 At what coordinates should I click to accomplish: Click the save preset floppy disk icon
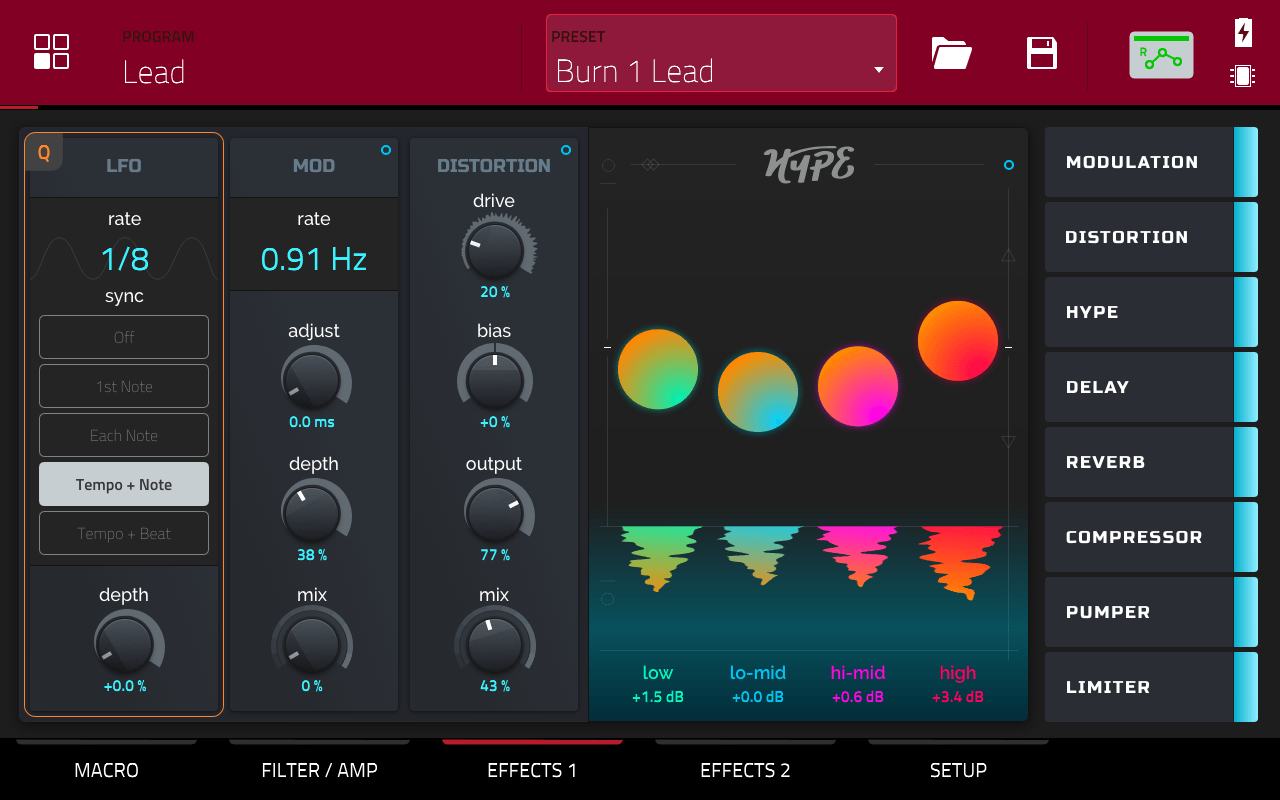(1042, 53)
